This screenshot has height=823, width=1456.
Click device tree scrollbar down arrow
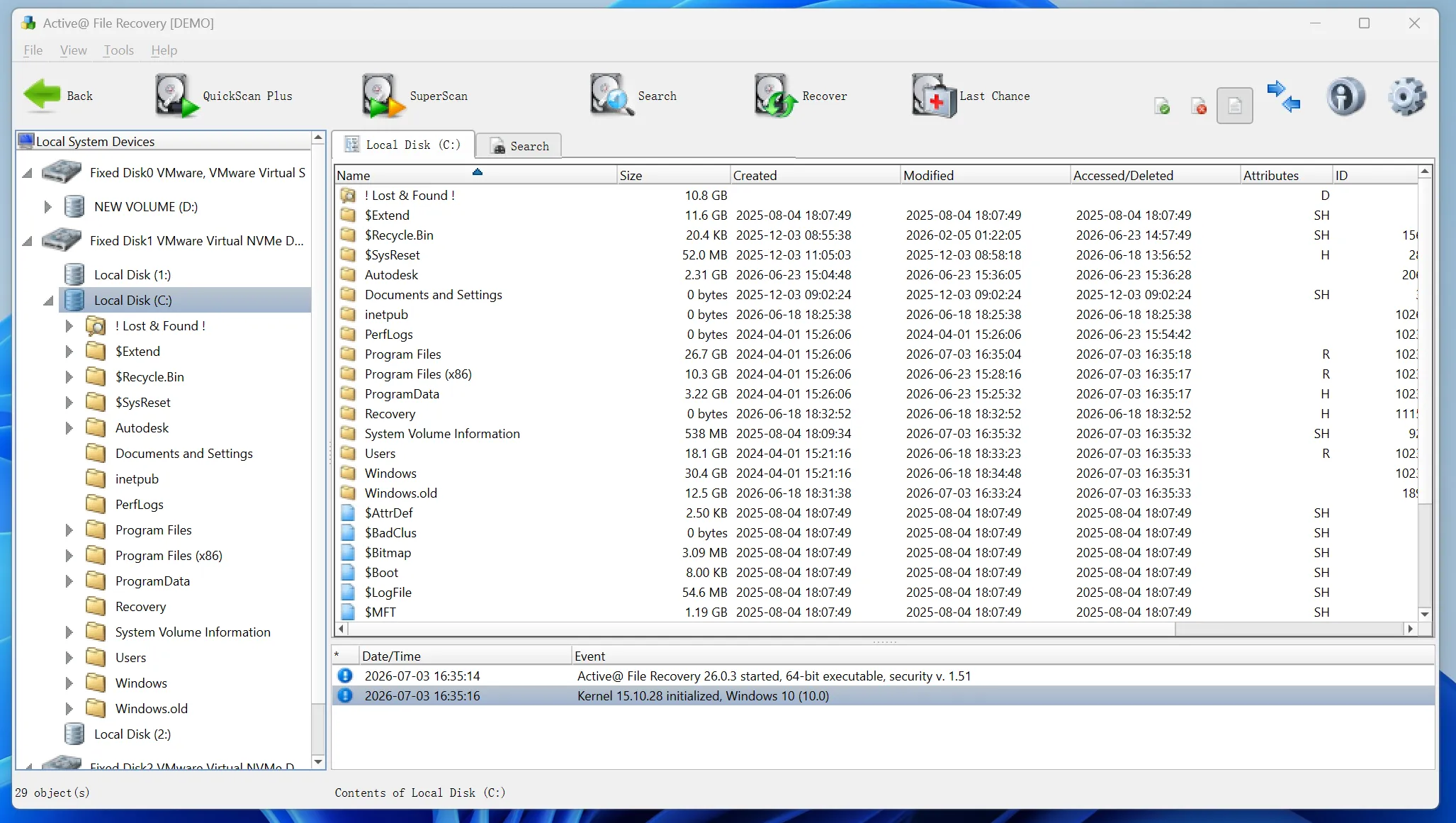[x=318, y=762]
